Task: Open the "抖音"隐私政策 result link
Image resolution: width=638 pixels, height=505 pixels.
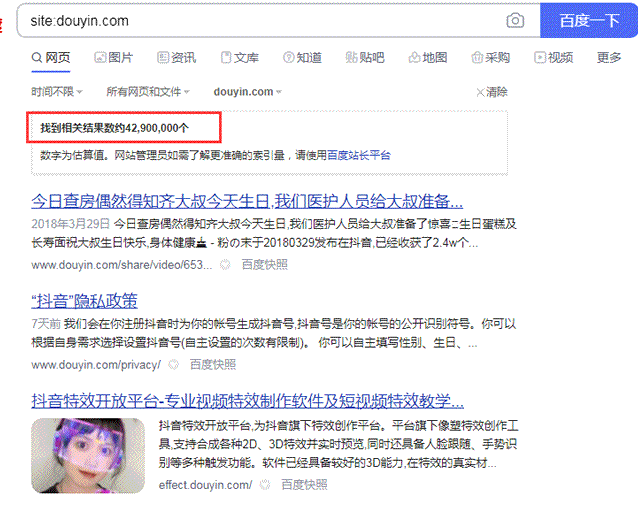Action: point(85,301)
